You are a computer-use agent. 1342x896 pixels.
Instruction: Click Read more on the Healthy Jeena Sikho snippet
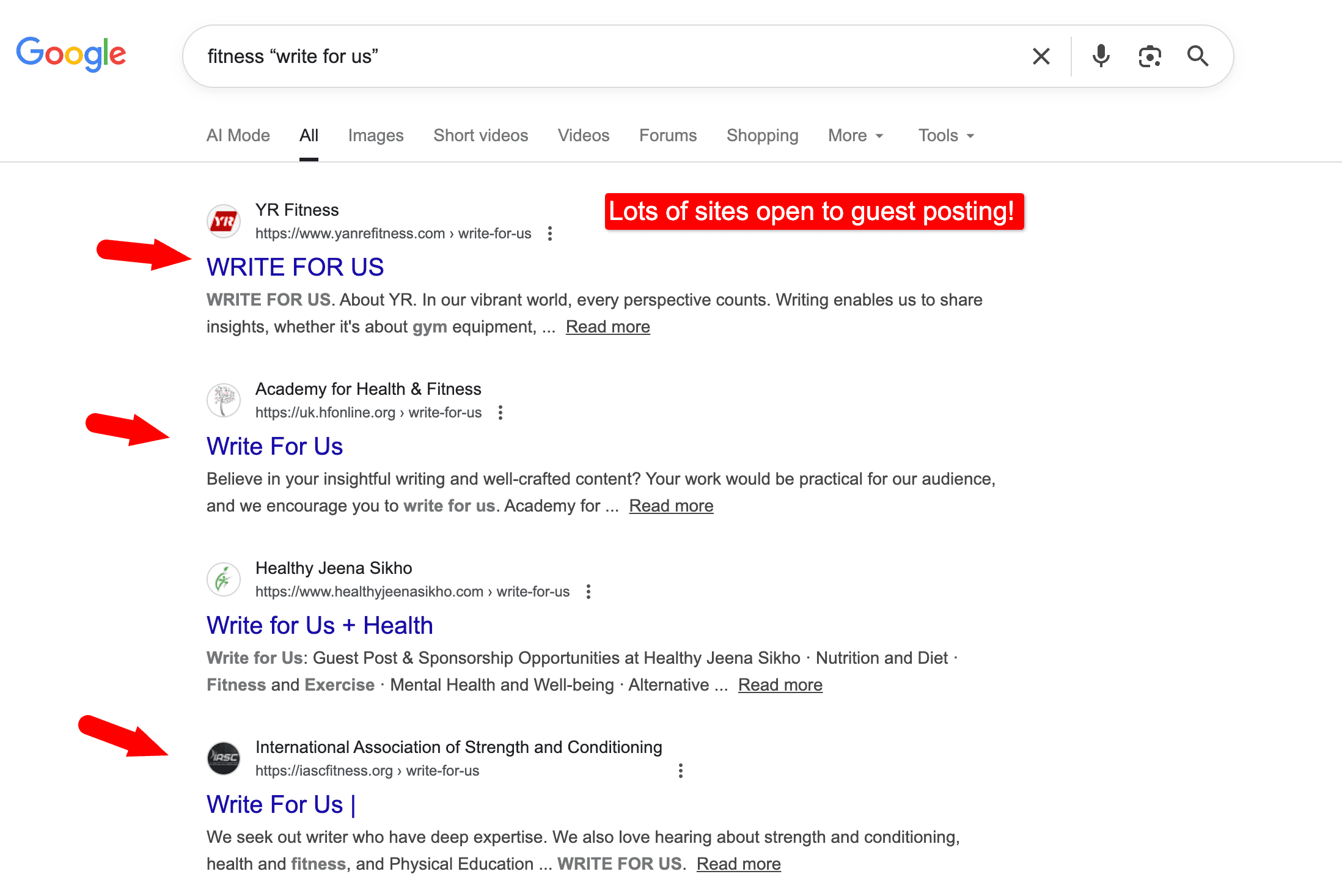(780, 685)
